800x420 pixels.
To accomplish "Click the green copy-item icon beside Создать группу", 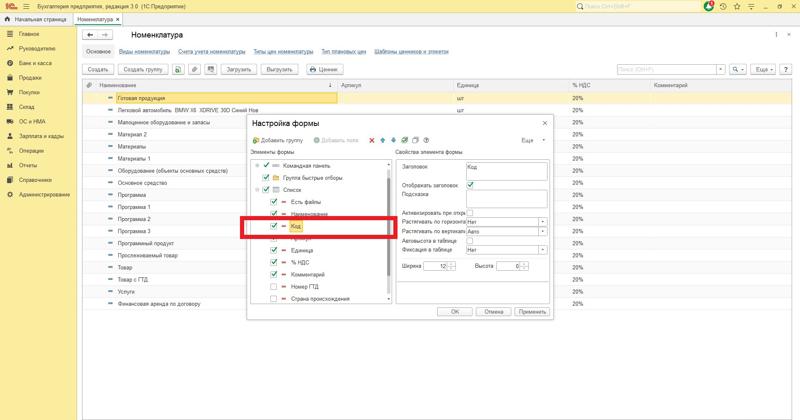I will pyautogui.click(x=178, y=69).
